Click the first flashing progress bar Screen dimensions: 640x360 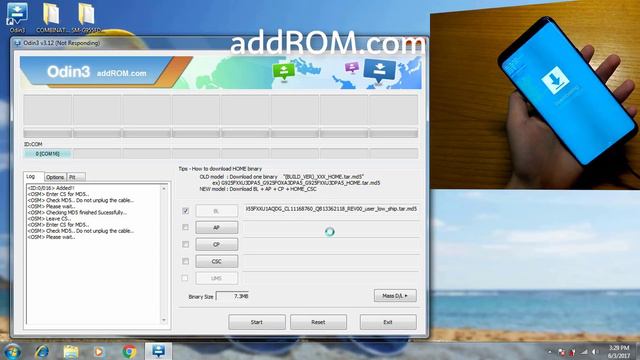pos(48,133)
